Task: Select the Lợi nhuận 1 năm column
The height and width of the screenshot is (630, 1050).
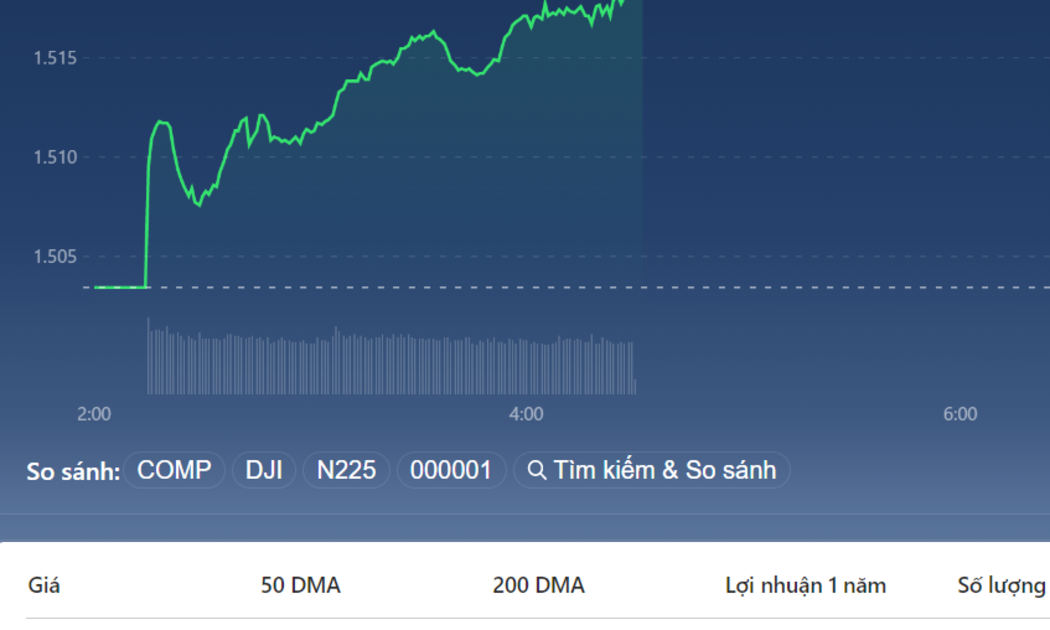Action: tap(806, 585)
